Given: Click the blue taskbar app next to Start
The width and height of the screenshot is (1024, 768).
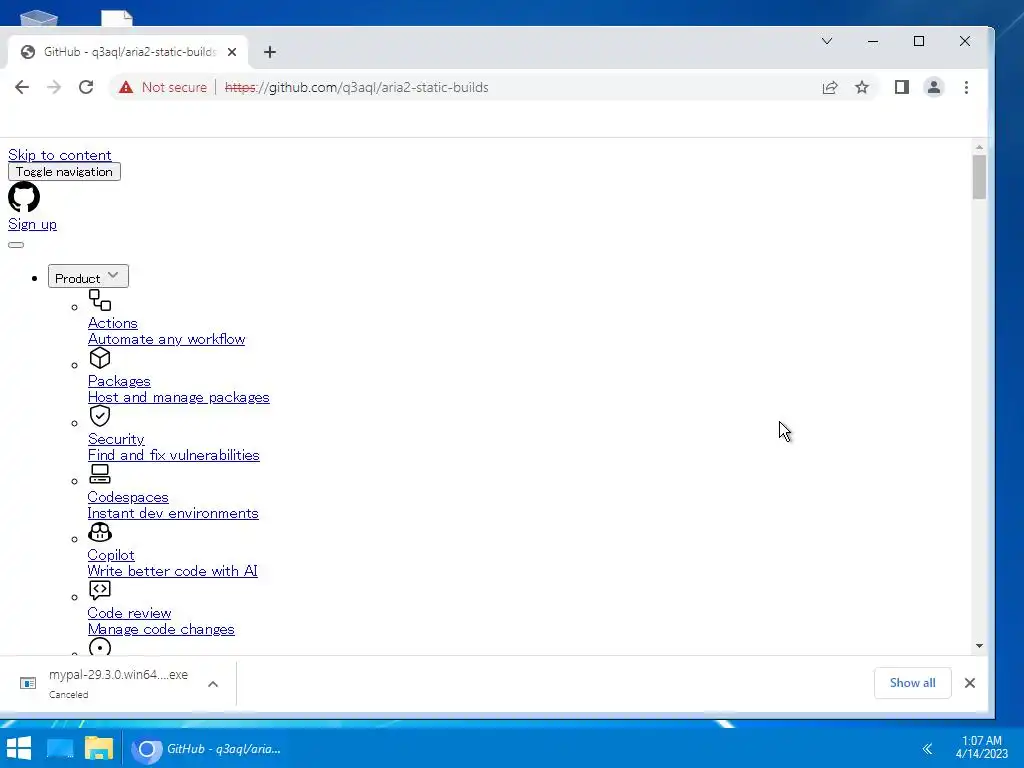Looking at the screenshot, I should (x=60, y=749).
